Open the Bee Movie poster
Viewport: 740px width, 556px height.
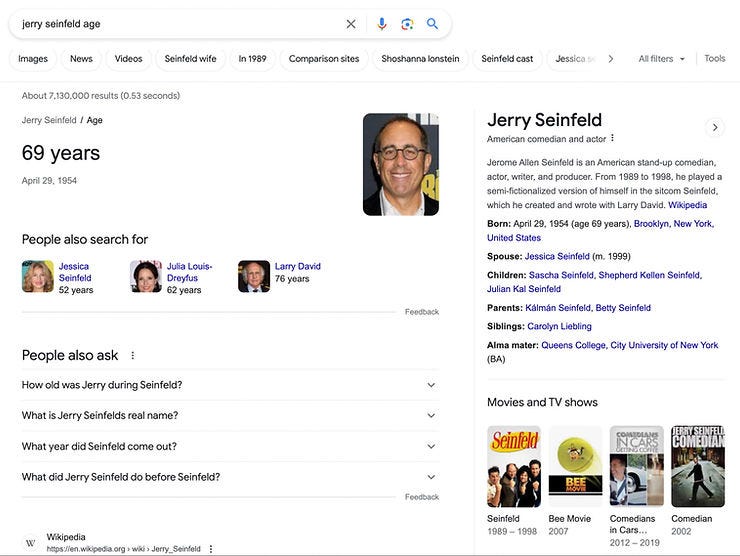(575, 466)
